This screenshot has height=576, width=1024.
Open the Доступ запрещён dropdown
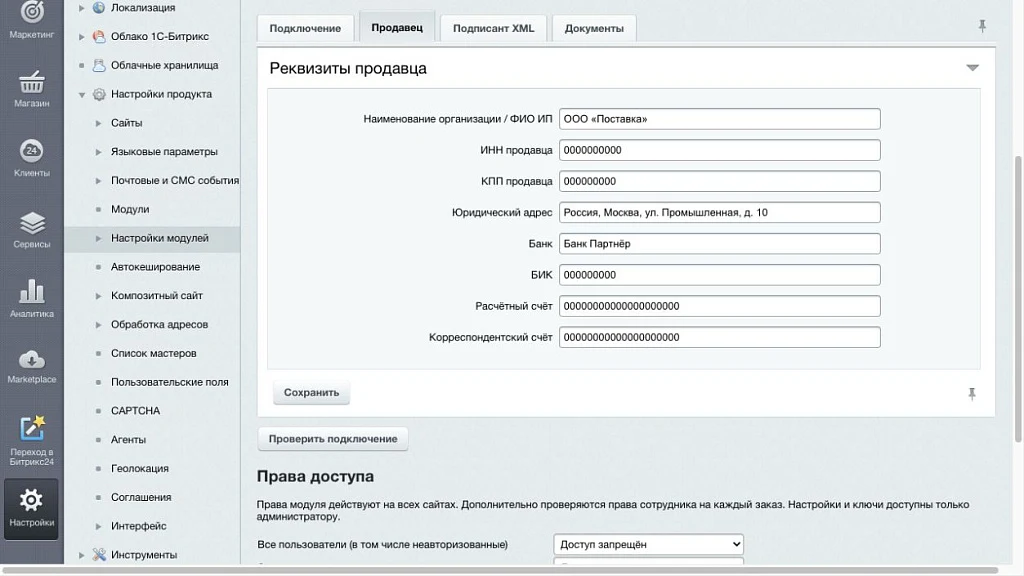pos(648,544)
